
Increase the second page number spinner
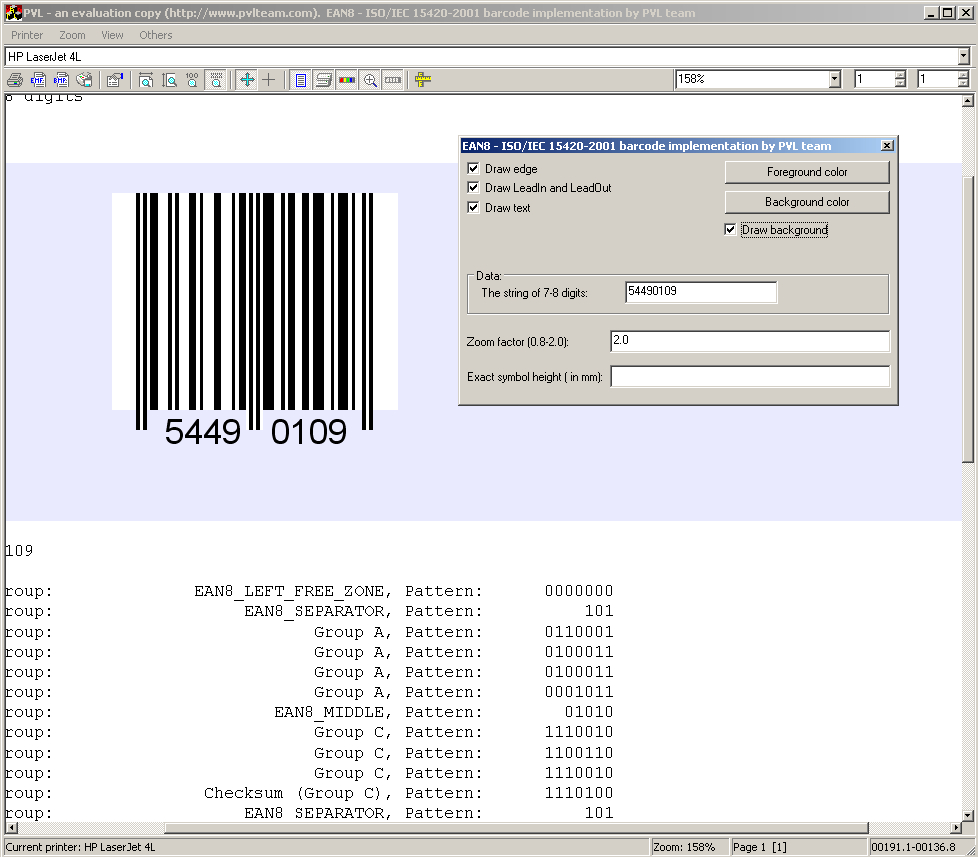964,75
